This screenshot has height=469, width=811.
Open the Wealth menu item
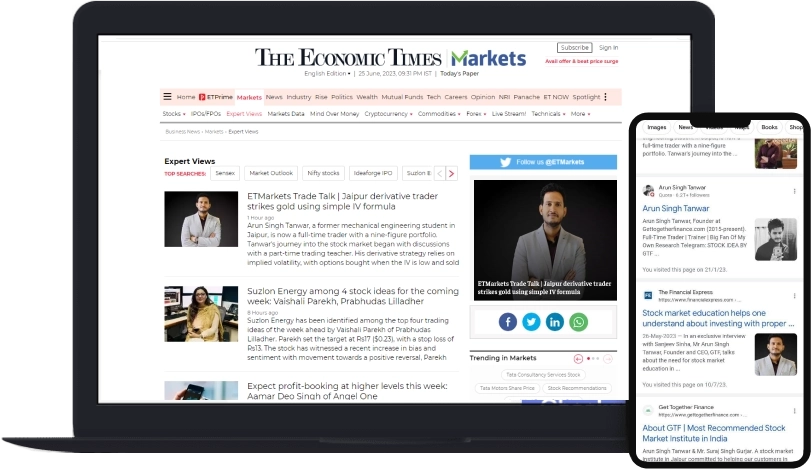pos(367,97)
